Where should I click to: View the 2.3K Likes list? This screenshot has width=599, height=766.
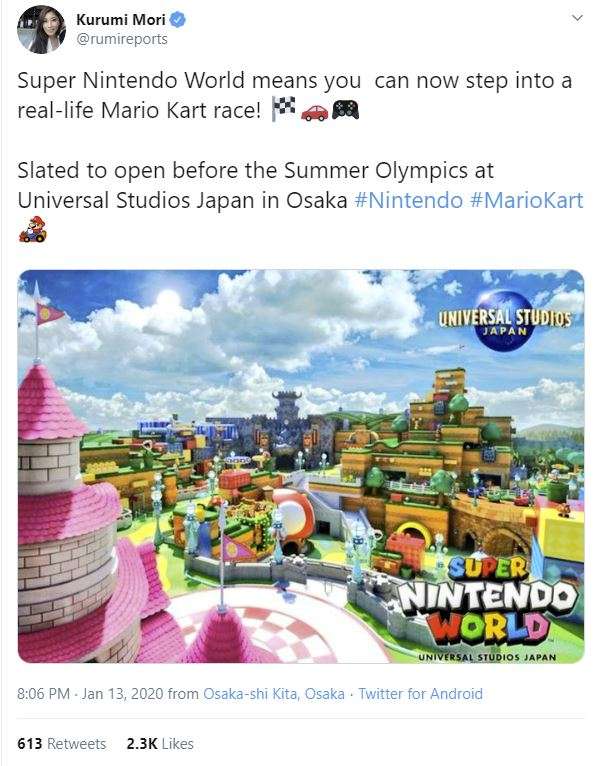[160, 744]
